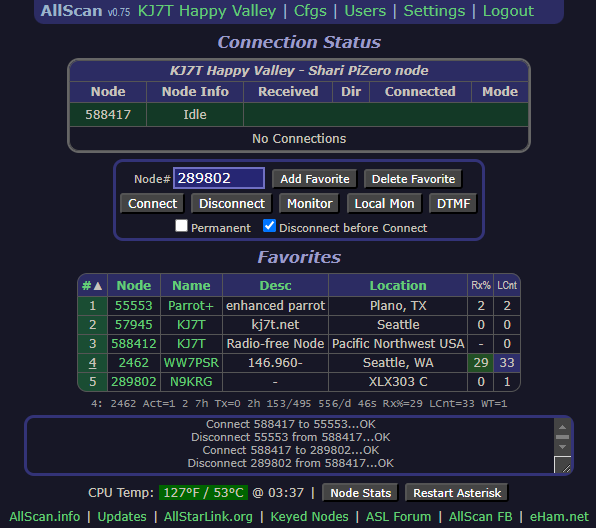Sort favorites by Node column
The image size is (596, 528).
pyautogui.click(x=134, y=285)
